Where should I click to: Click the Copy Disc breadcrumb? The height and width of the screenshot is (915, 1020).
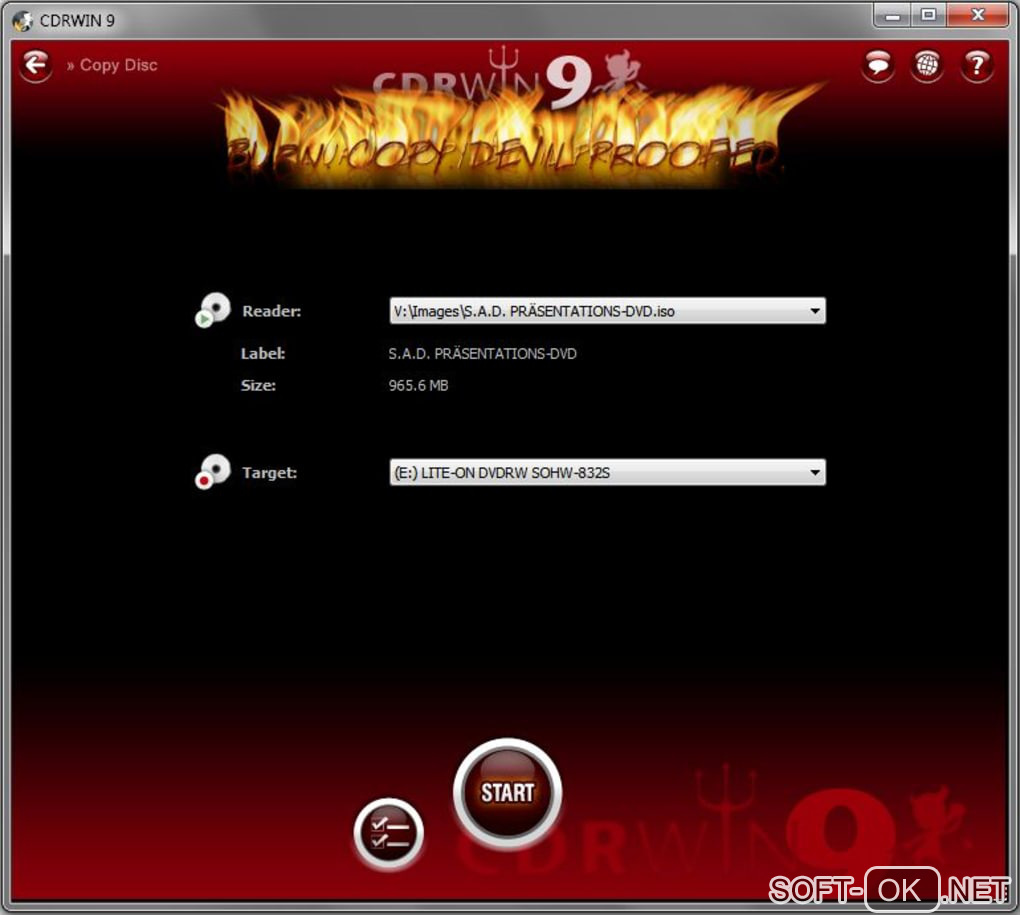click(118, 65)
